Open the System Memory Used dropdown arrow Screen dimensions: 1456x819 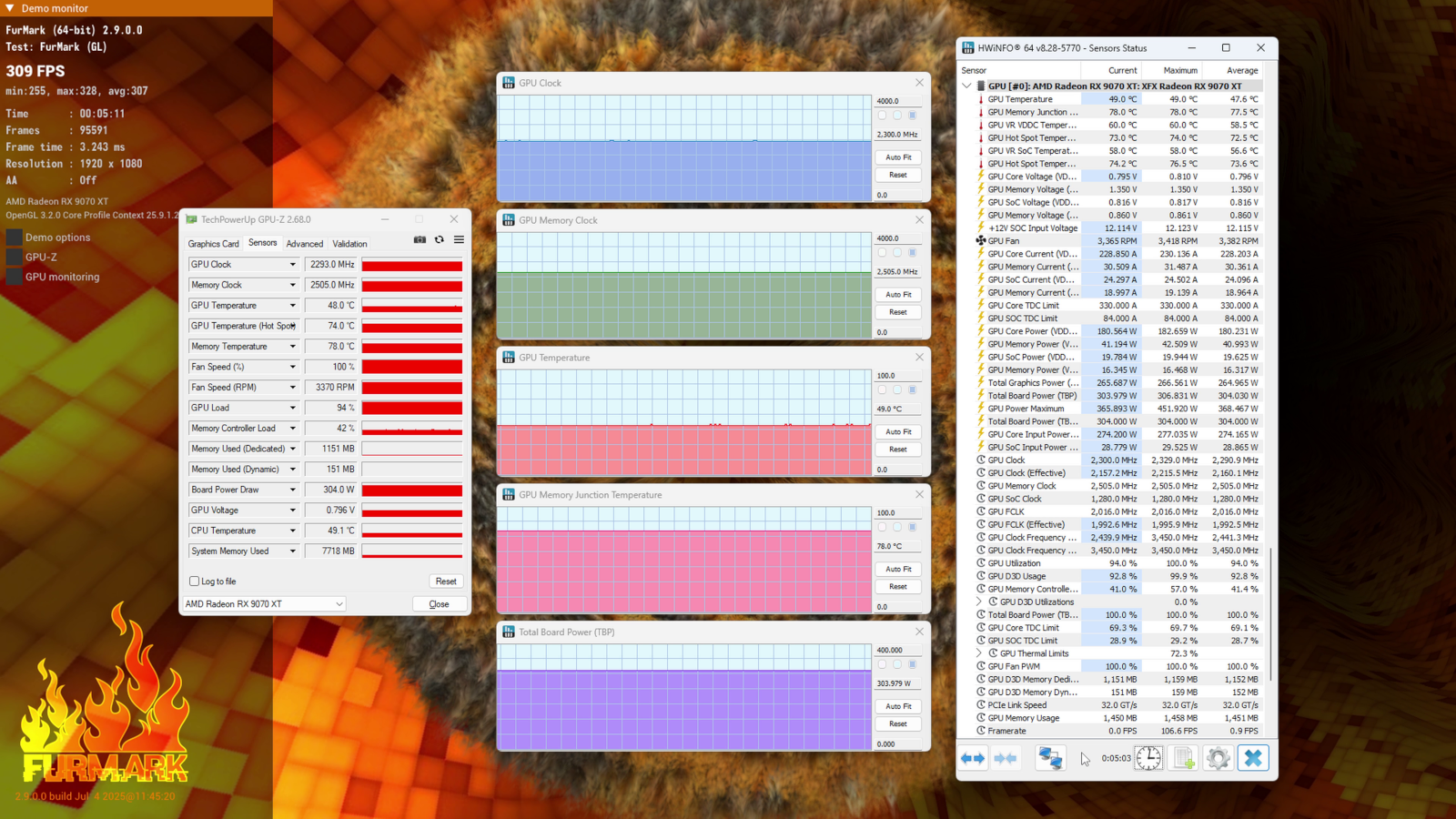coord(292,551)
